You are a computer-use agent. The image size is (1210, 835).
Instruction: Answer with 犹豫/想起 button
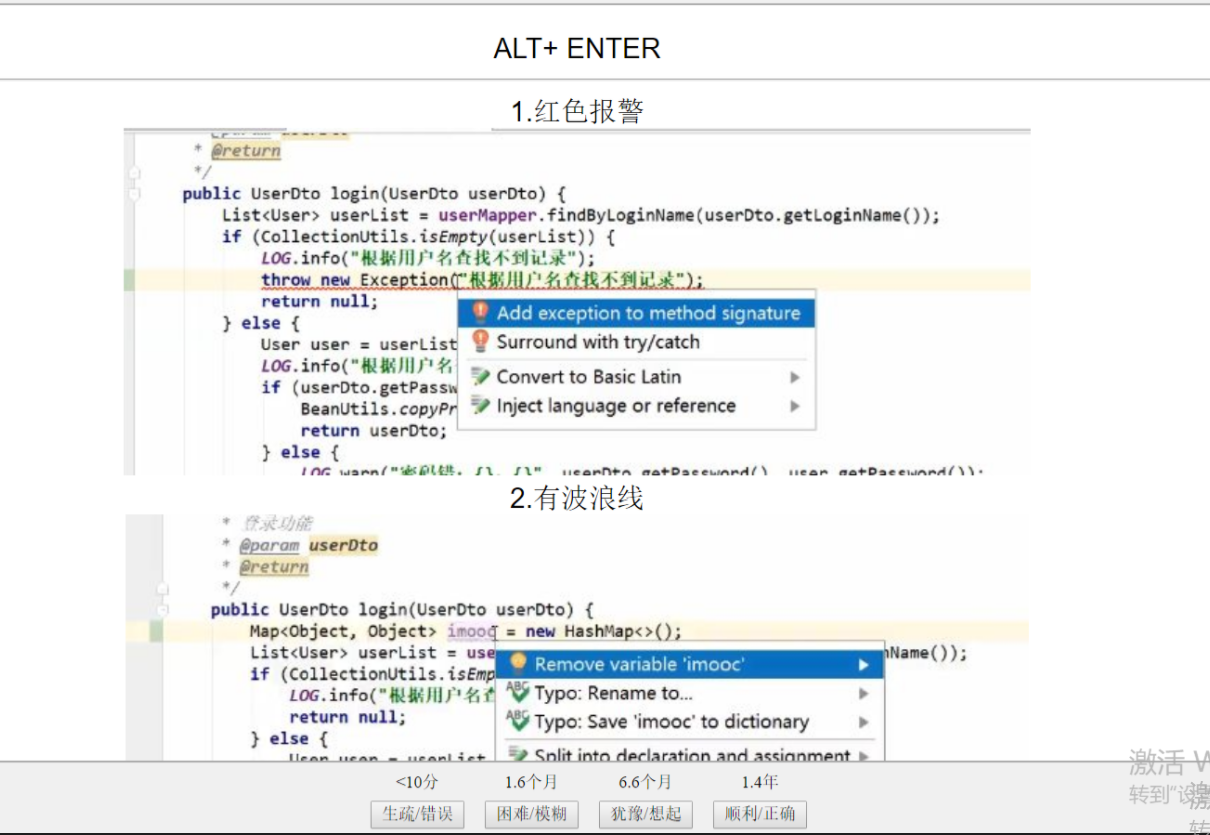tap(645, 814)
